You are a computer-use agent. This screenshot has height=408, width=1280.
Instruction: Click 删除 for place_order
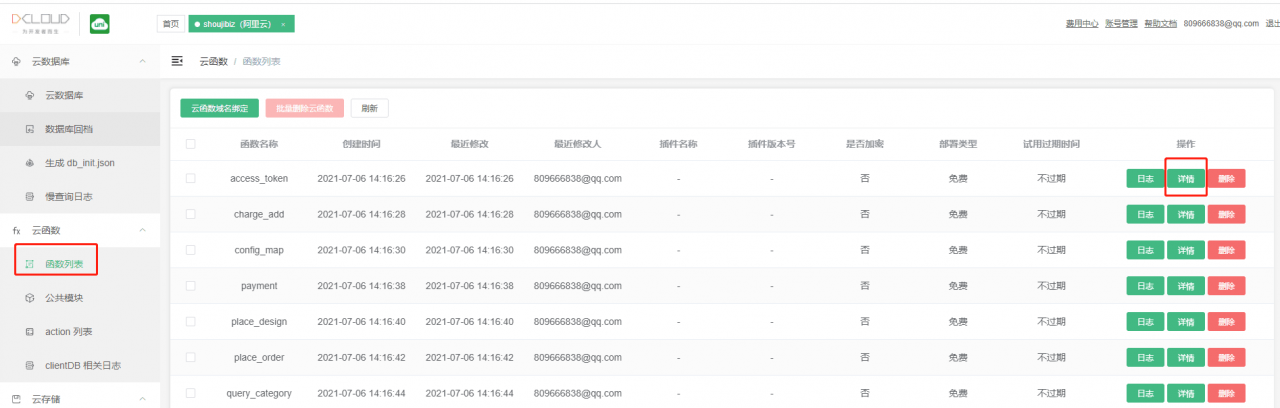point(1227,357)
